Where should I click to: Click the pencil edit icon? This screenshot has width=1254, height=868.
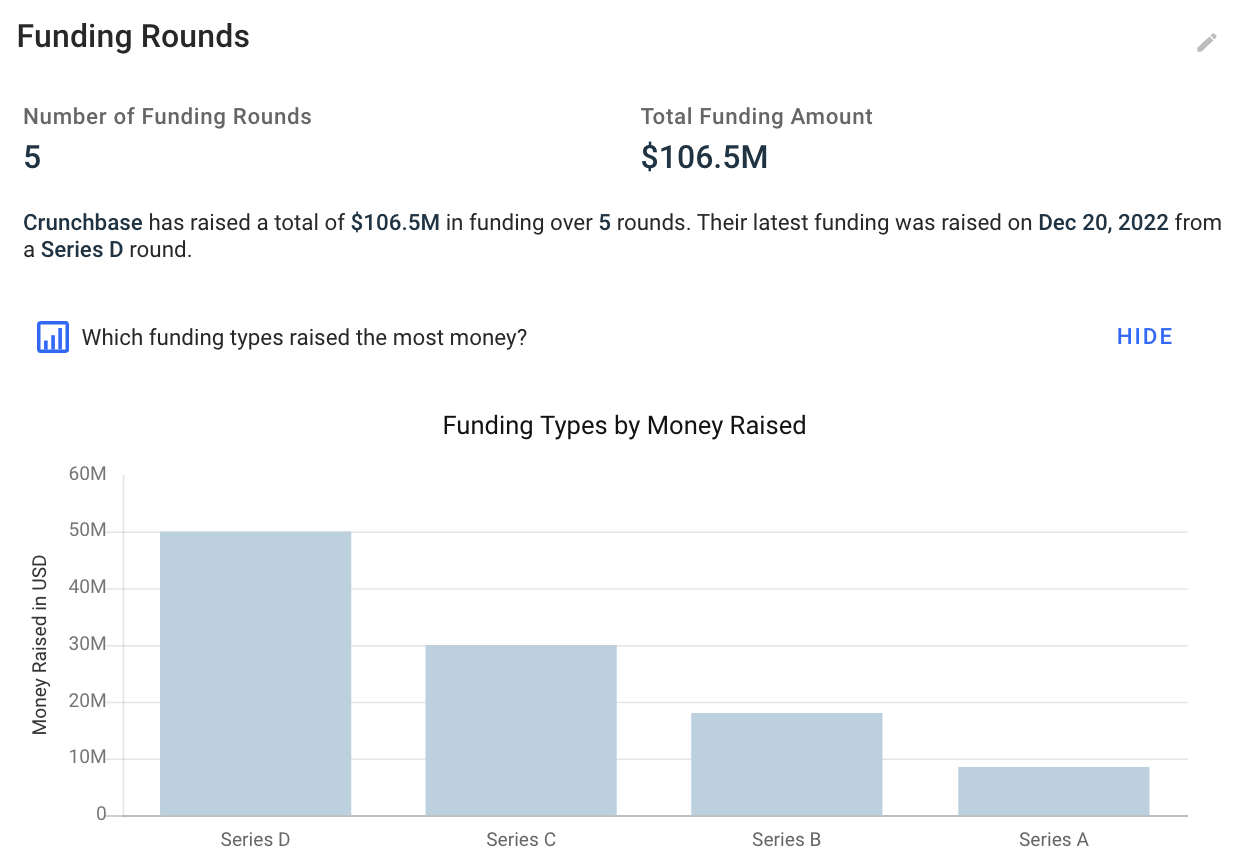click(x=1207, y=43)
